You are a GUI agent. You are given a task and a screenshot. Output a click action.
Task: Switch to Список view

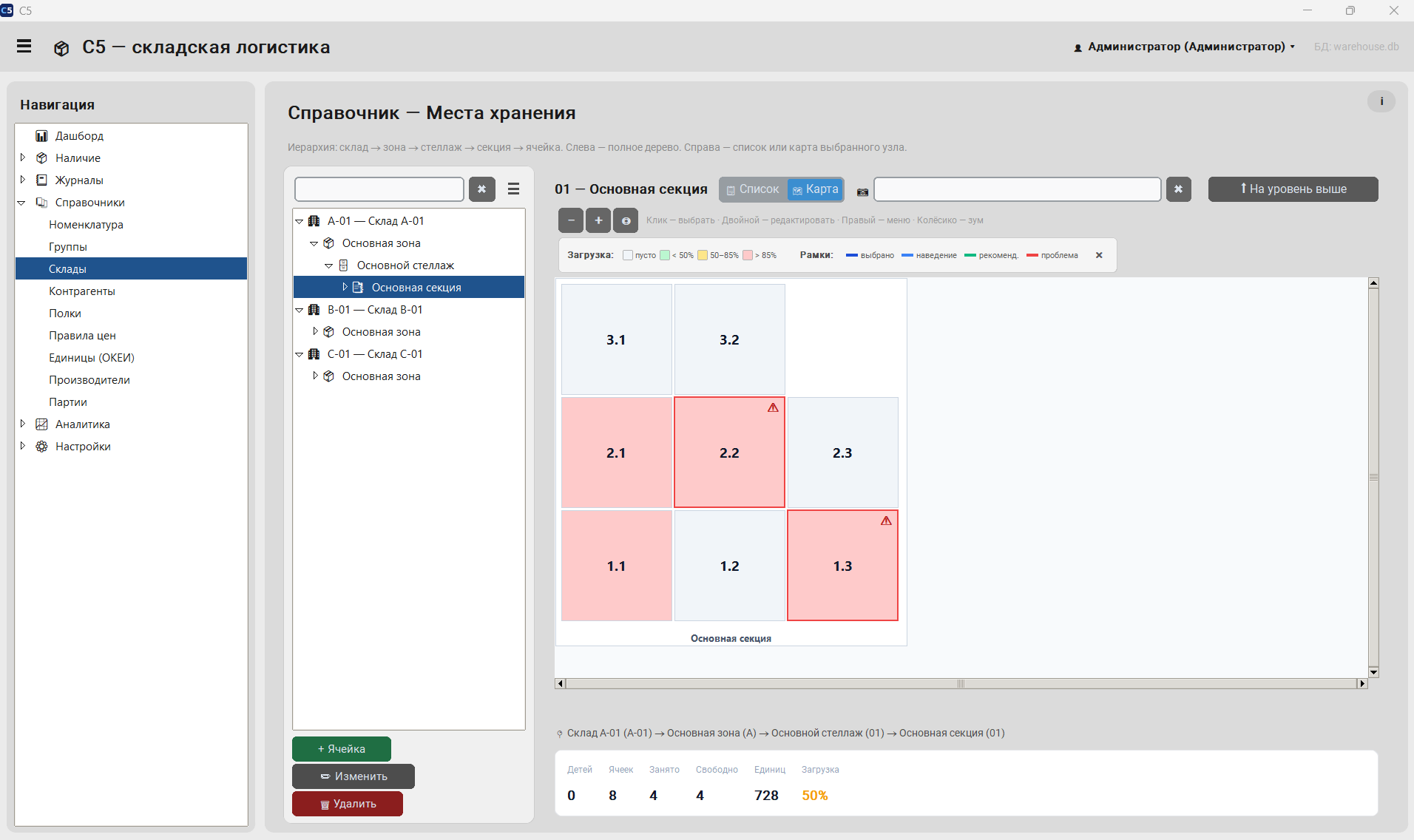coord(753,189)
